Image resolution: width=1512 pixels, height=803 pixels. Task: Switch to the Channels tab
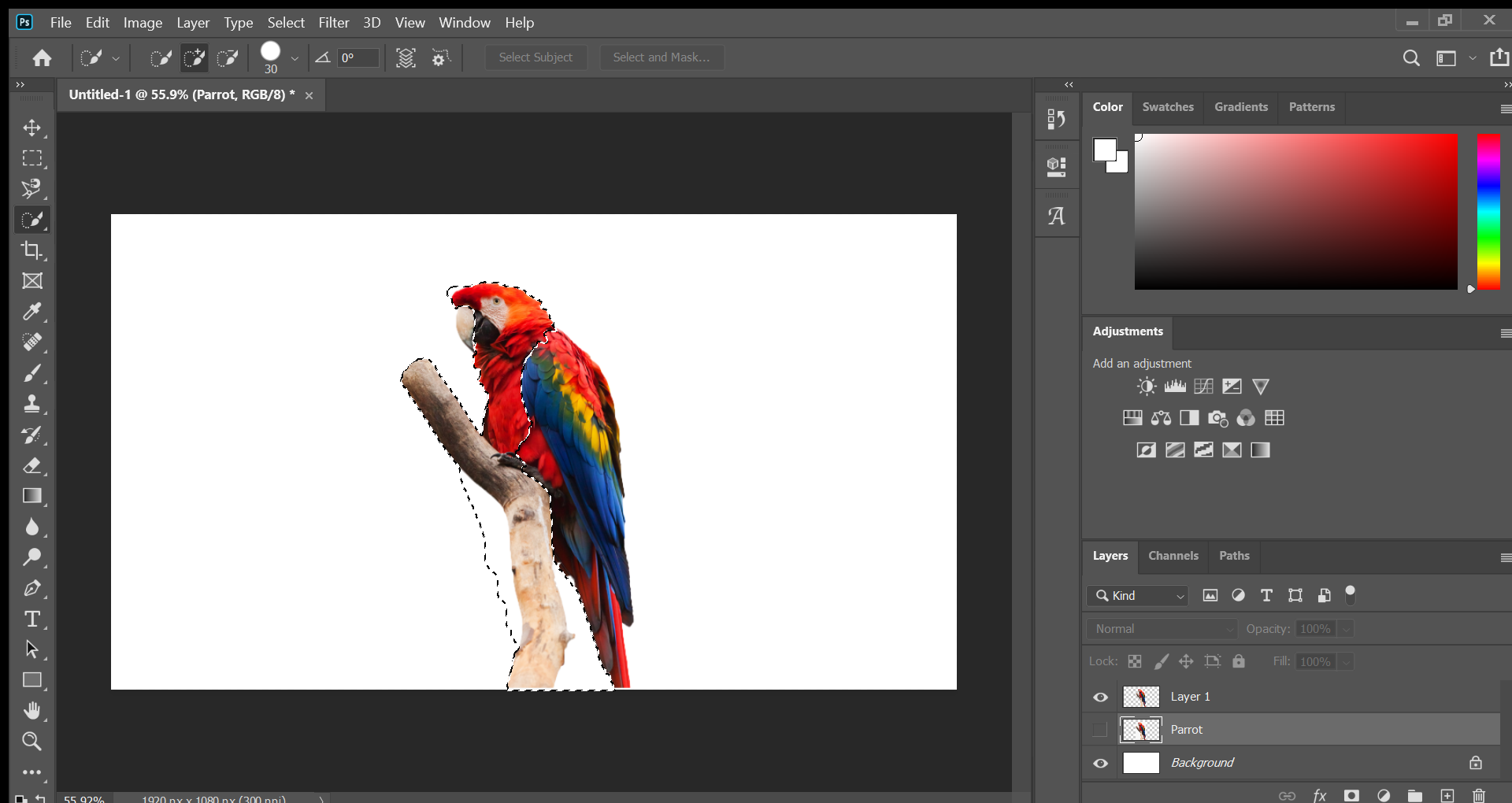tap(1173, 556)
